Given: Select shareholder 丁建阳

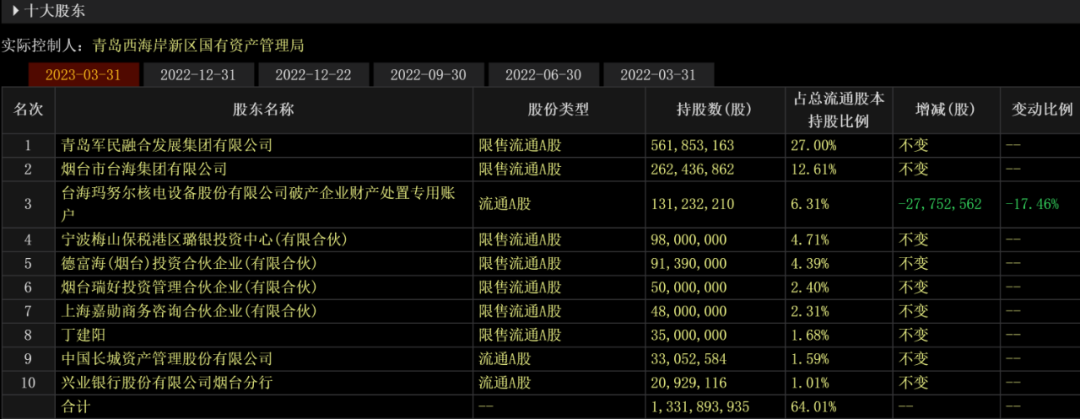Looking at the screenshot, I should pos(82,335).
